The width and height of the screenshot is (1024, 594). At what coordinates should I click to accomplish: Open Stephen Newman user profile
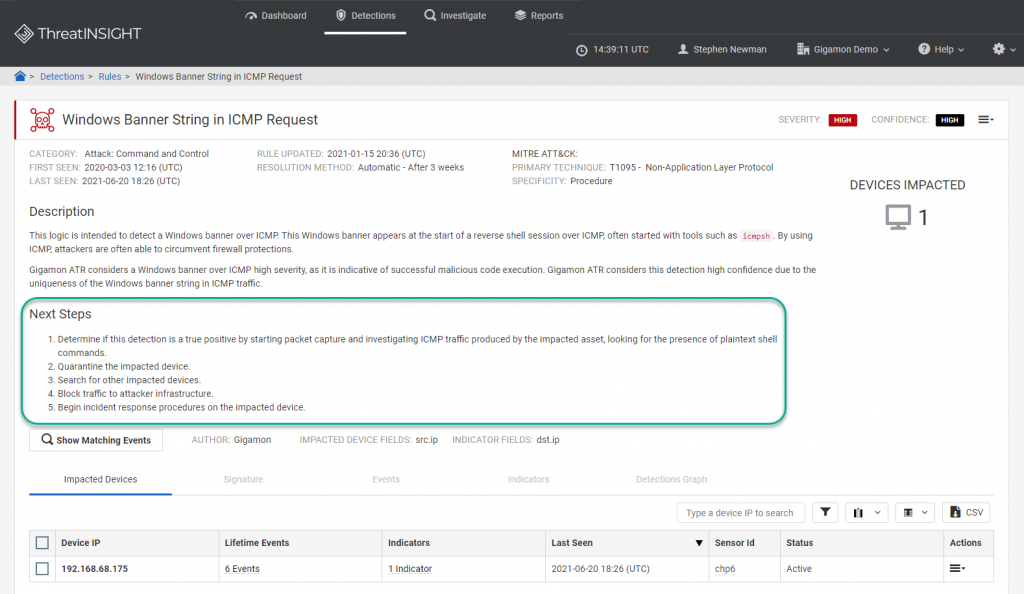(x=722, y=50)
